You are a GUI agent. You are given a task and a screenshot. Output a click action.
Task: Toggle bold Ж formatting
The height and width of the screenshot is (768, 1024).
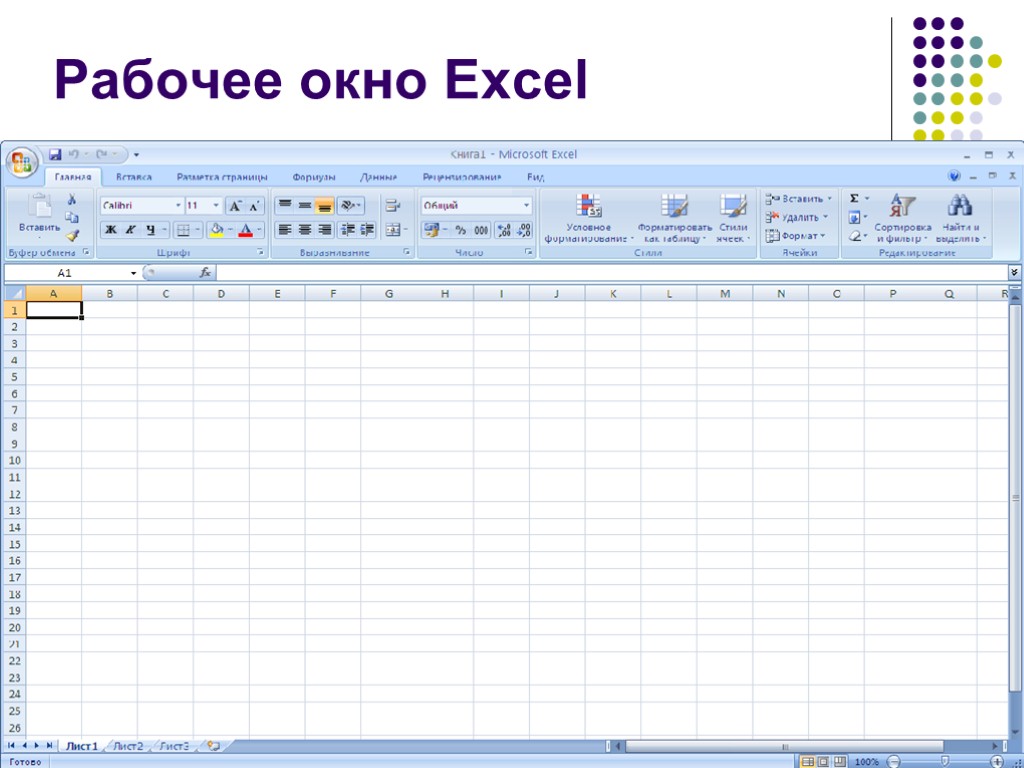click(x=110, y=229)
